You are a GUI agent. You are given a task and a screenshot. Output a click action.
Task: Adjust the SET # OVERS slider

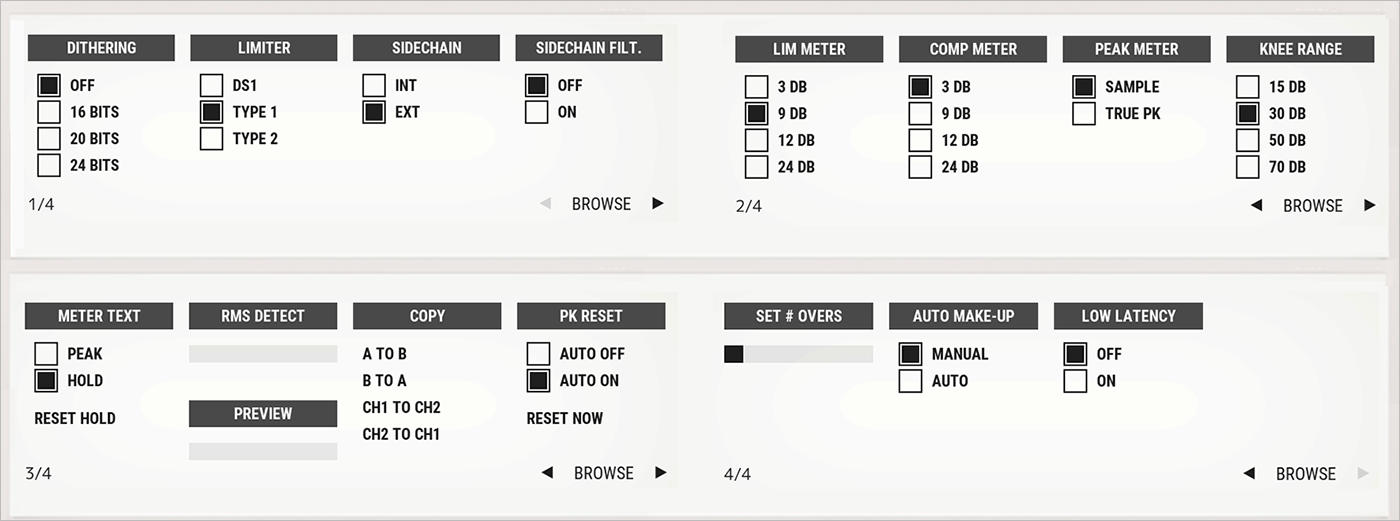798,354
